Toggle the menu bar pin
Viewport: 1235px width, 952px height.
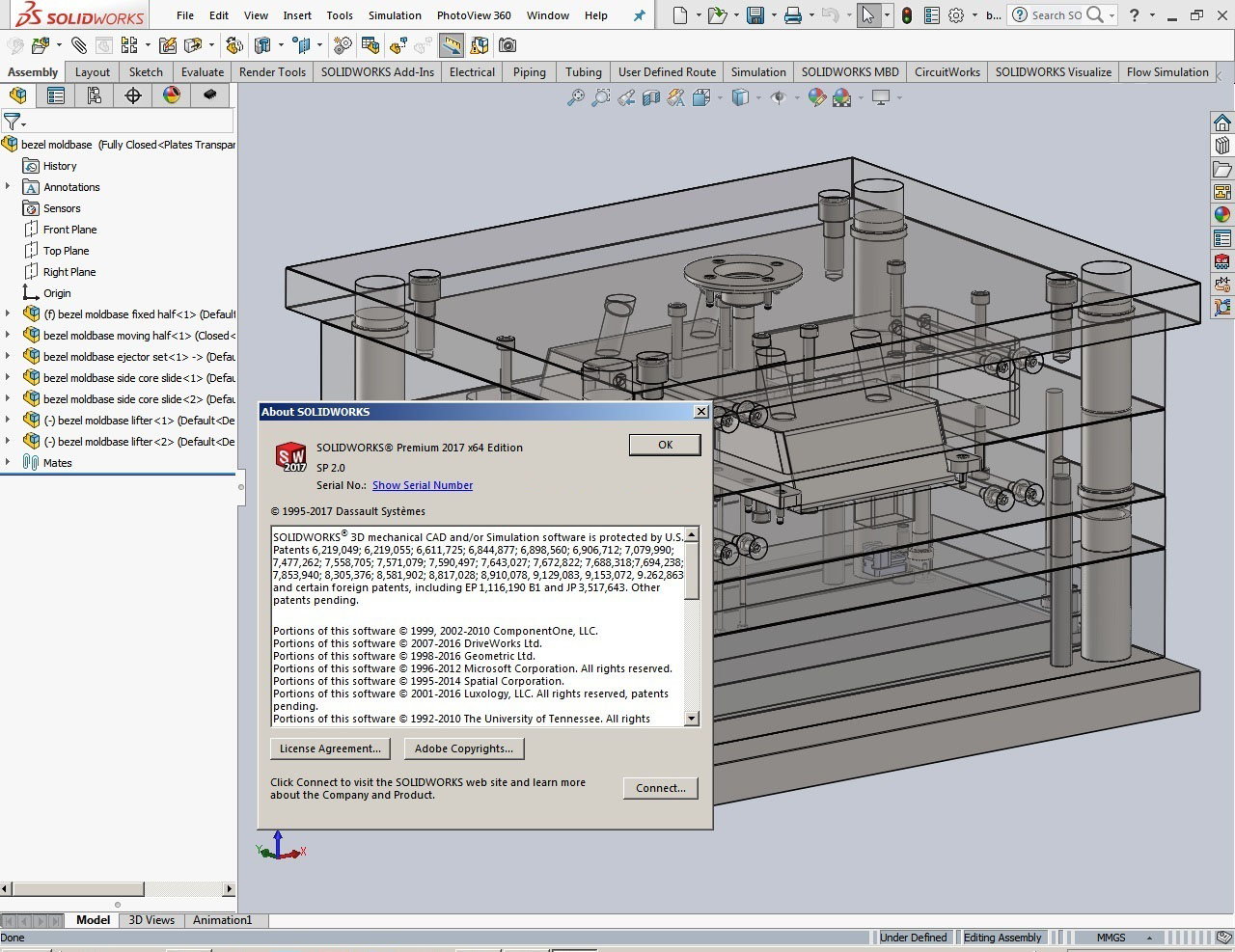pyautogui.click(x=639, y=15)
